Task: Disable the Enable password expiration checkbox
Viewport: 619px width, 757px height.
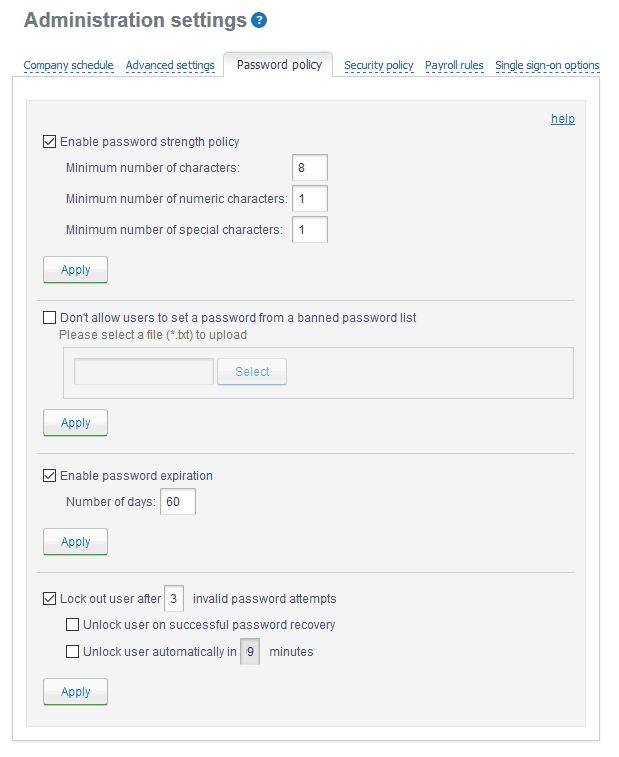Action: coord(49,476)
